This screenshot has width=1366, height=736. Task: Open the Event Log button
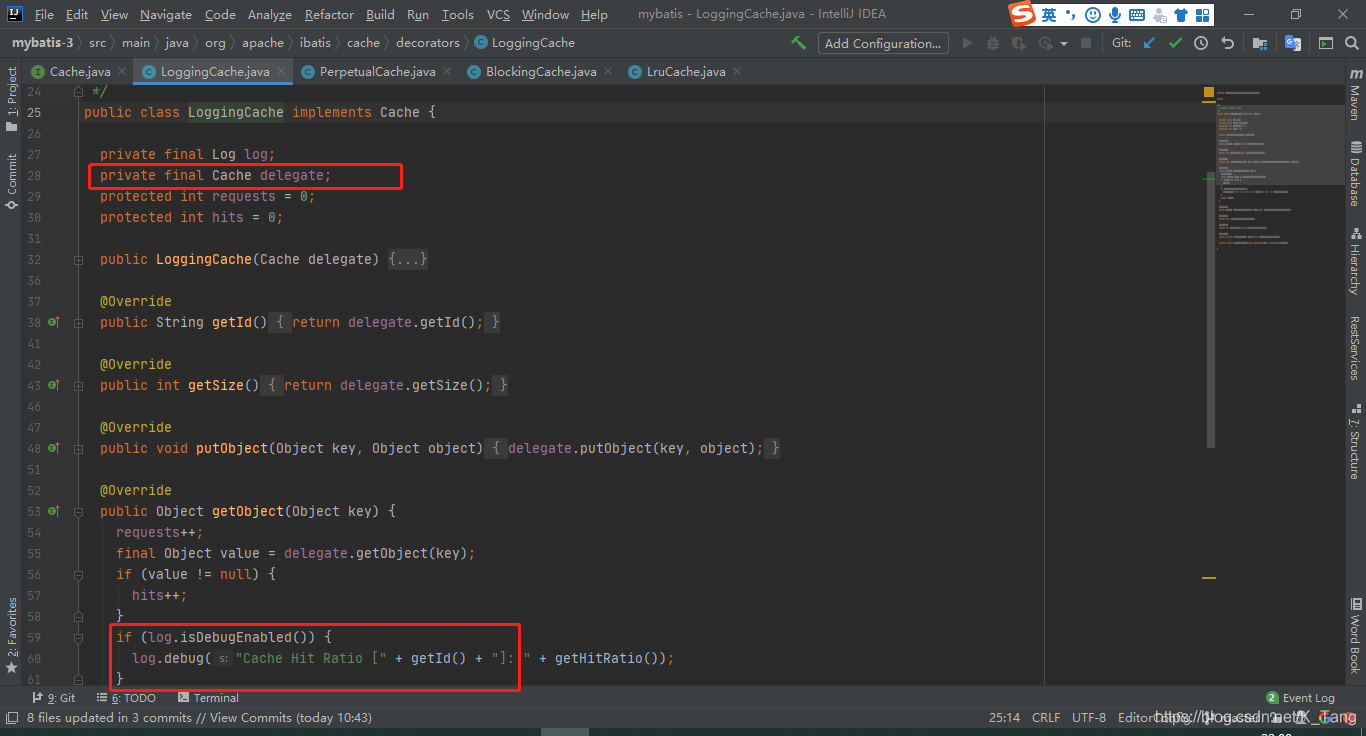[1300, 697]
